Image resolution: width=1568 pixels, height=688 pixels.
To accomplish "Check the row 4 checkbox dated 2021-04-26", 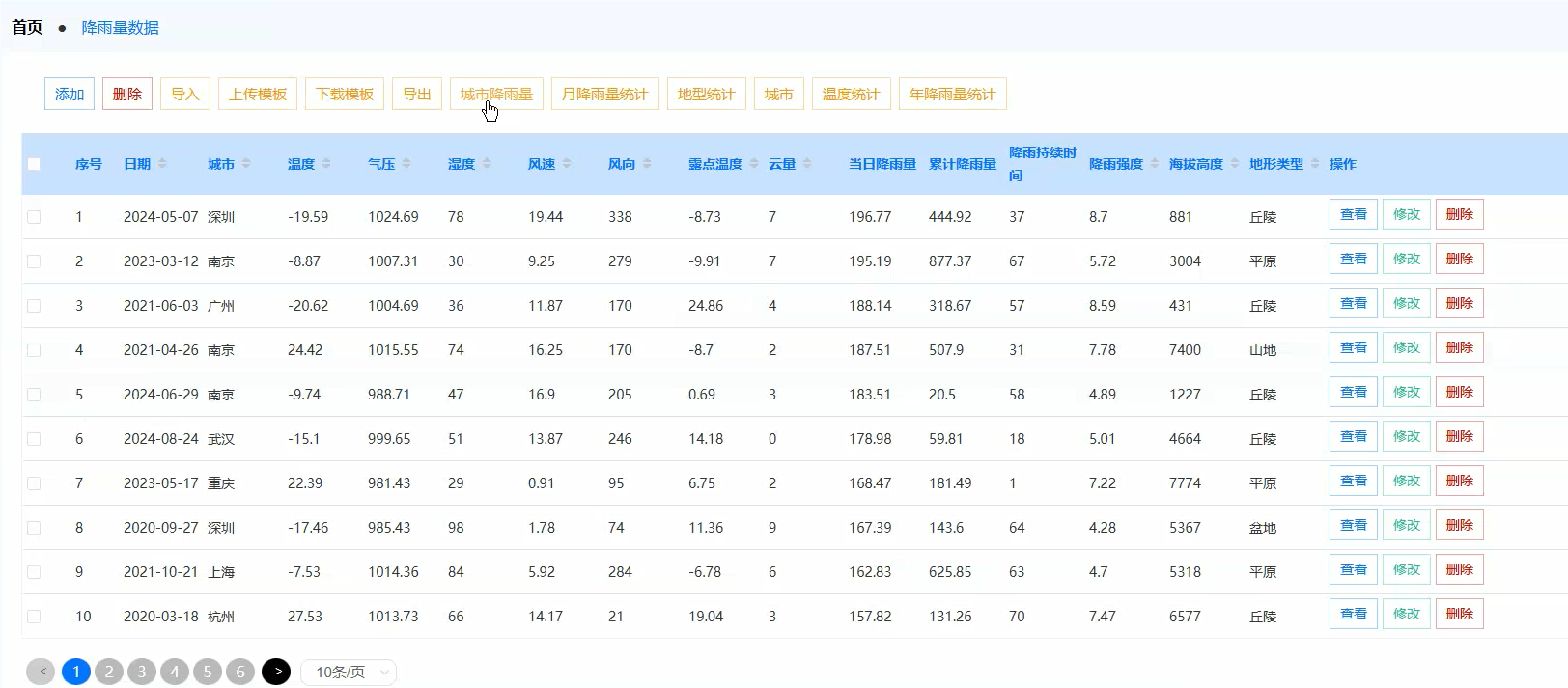I will [34, 350].
